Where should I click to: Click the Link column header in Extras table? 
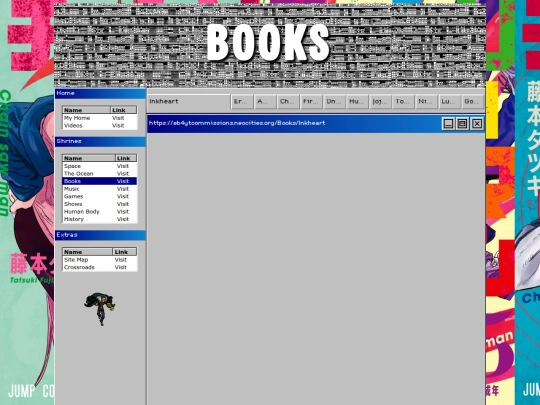pyautogui.click(x=124, y=252)
